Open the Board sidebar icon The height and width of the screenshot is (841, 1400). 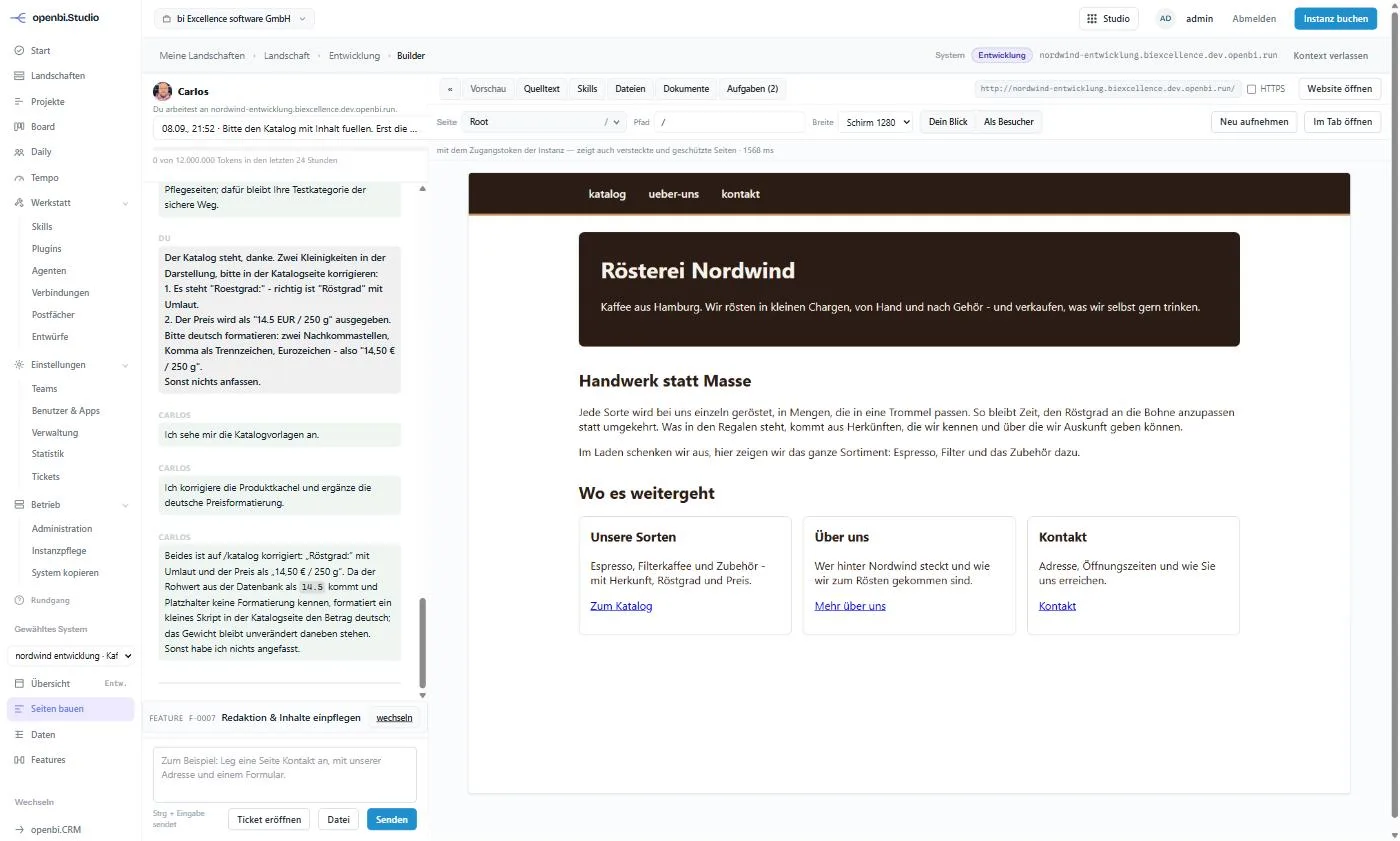point(19,127)
